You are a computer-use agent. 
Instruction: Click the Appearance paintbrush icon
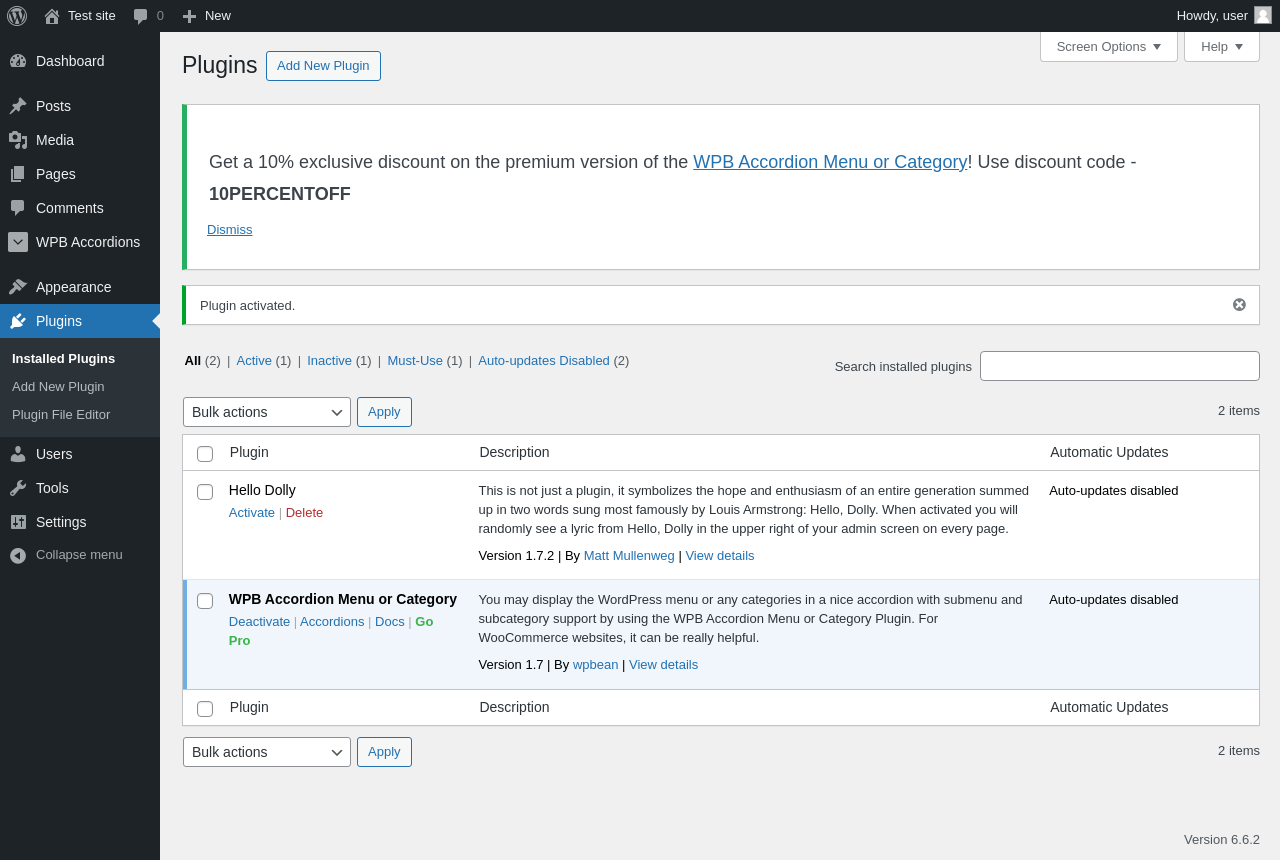pos(18,287)
